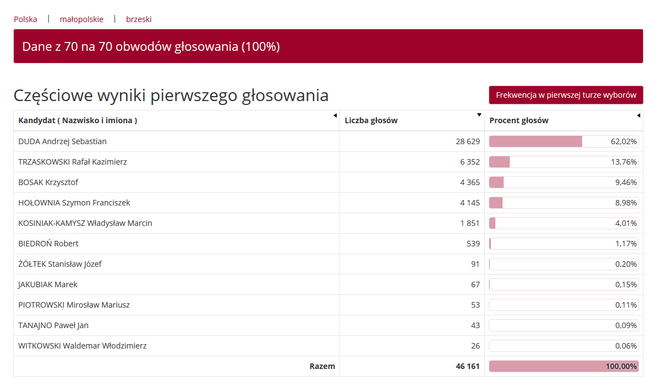The height and width of the screenshot is (385, 664).
Task: Click the 9,46% bar for Bosak
Action: [564, 182]
